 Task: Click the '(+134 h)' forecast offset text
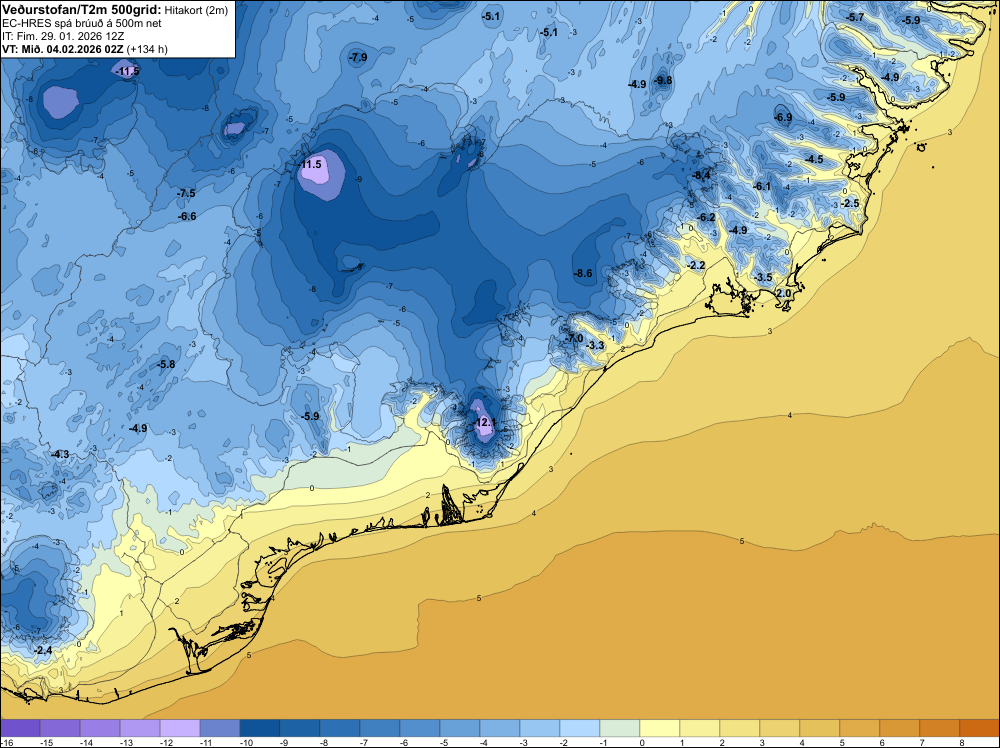click(x=147, y=49)
